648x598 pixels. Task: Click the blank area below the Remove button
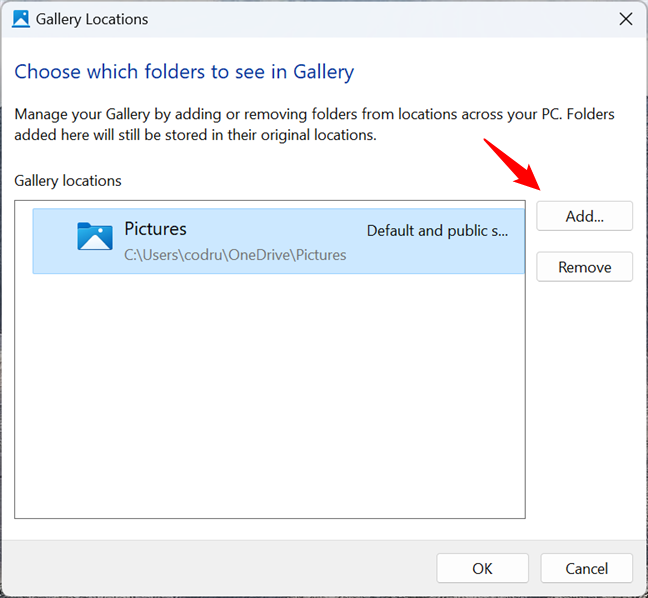pos(584,400)
